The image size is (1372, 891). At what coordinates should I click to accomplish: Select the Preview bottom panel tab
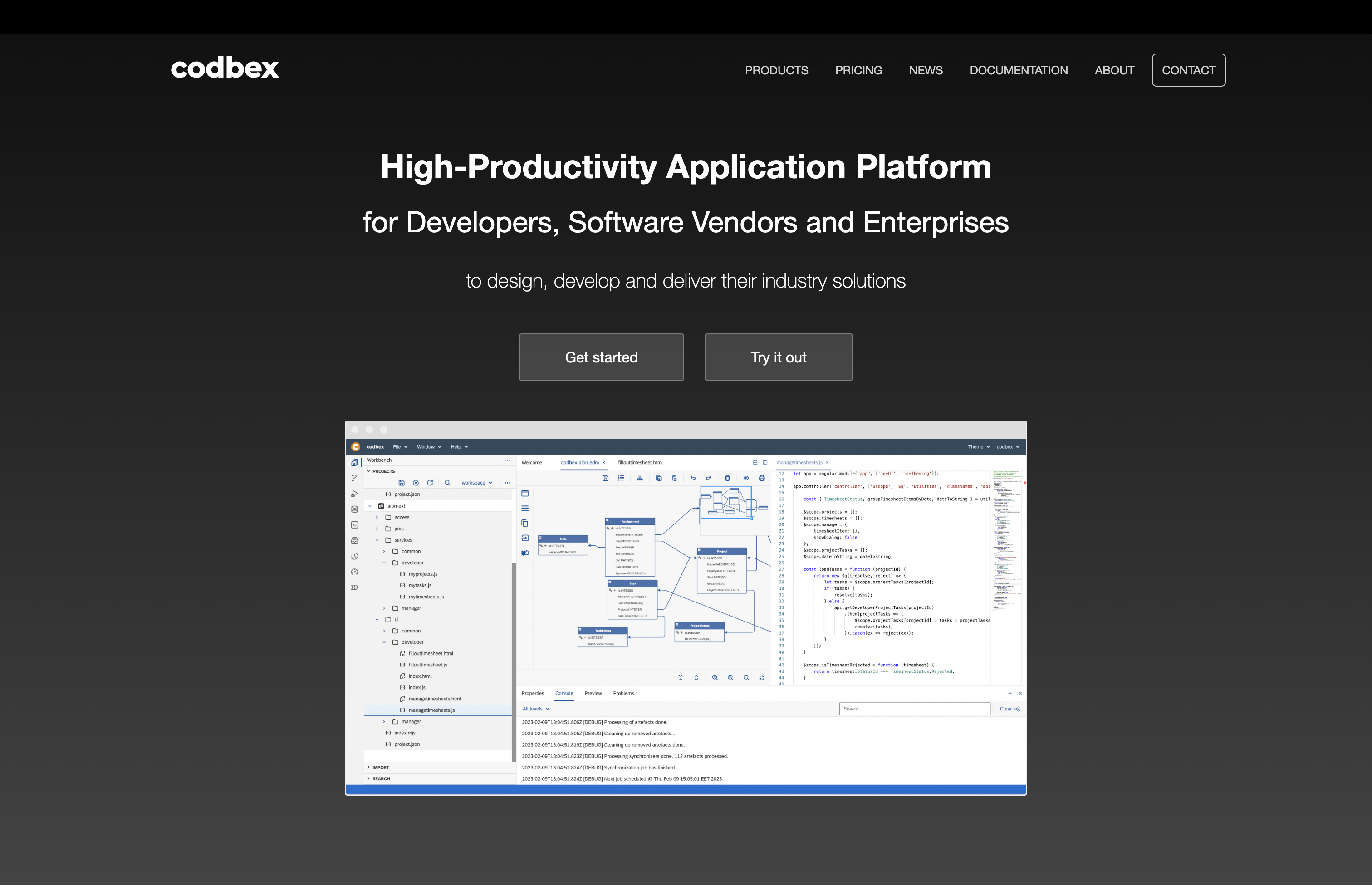coord(593,693)
